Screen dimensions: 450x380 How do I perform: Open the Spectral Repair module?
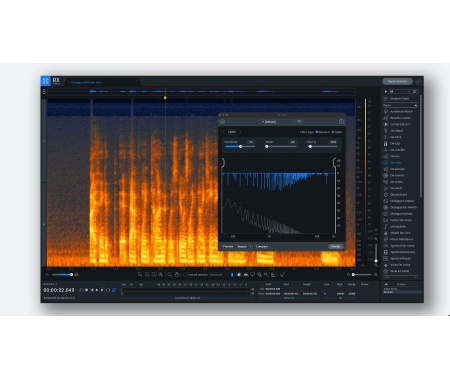401,258
